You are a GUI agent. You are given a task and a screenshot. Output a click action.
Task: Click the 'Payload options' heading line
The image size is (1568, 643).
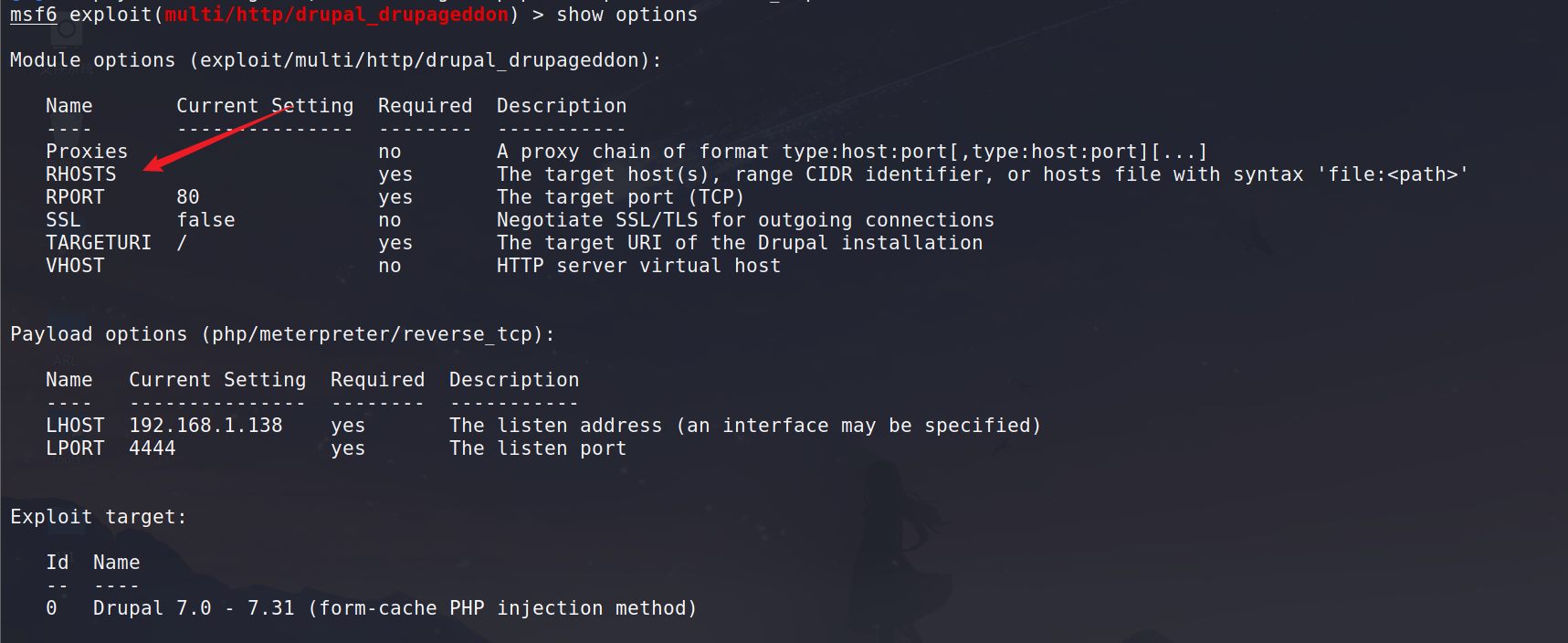[282, 334]
